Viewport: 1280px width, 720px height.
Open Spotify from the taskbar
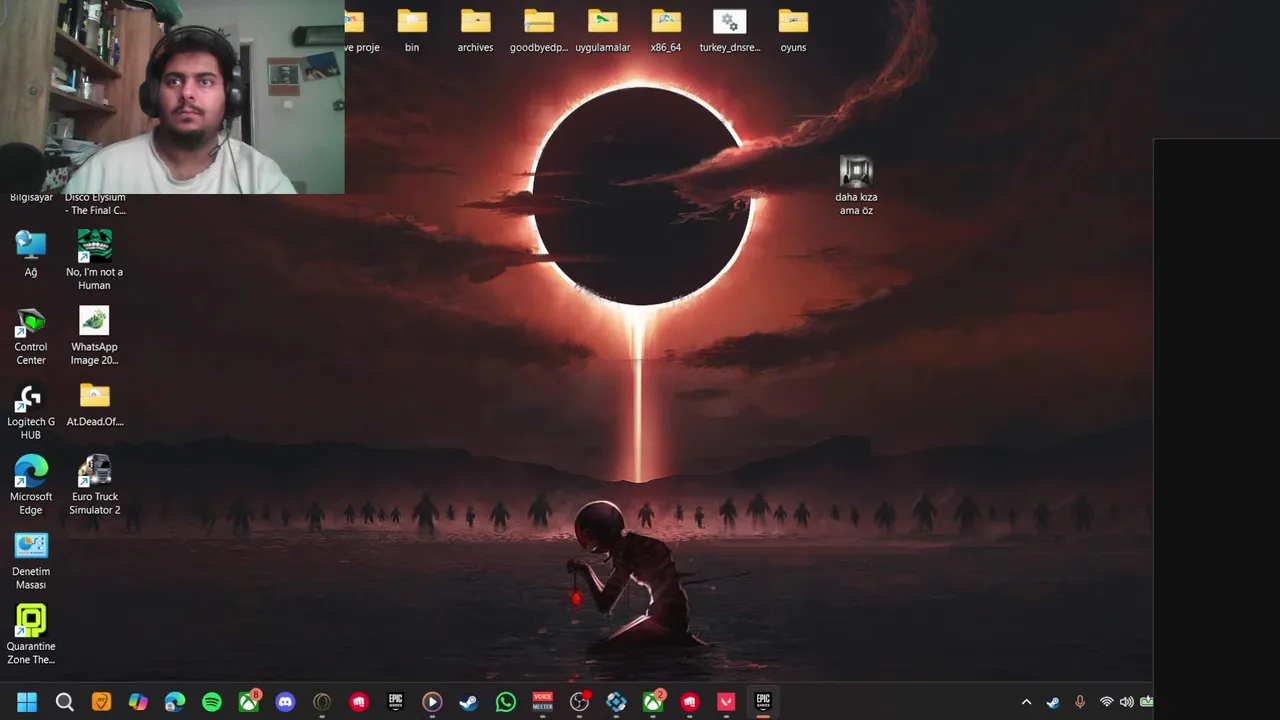(x=212, y=702)
